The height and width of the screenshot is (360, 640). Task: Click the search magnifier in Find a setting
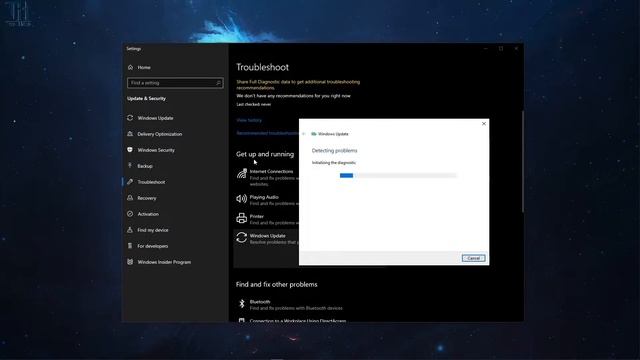click(218, 83)
